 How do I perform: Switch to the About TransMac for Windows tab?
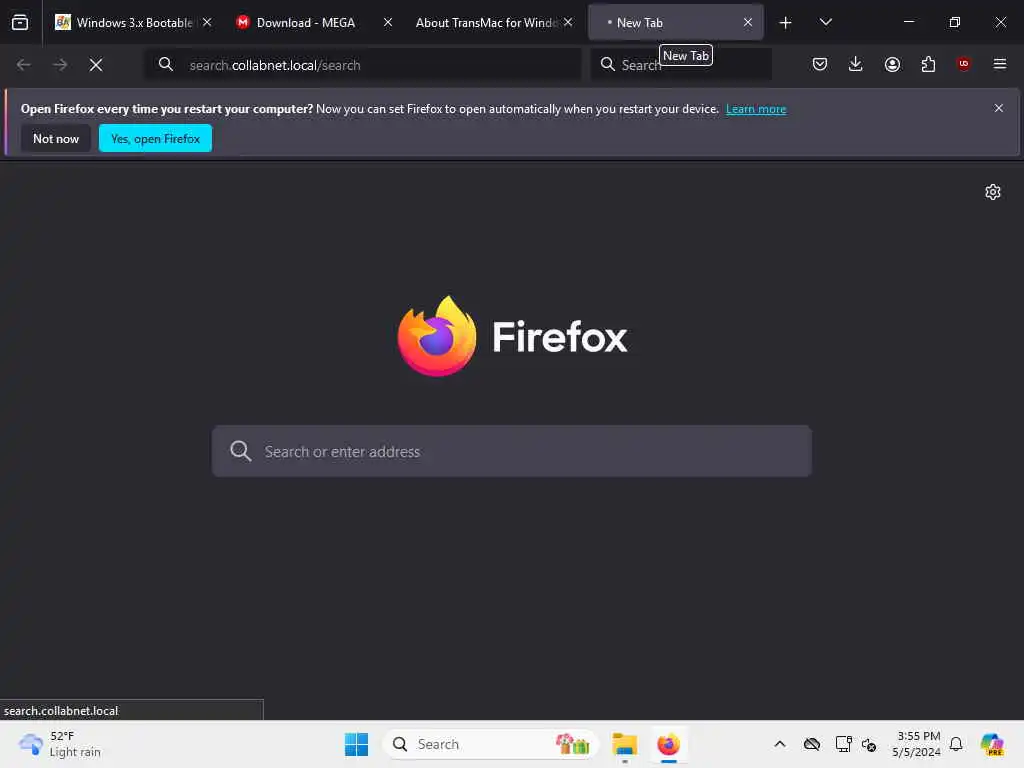click(x=494, y=23)
